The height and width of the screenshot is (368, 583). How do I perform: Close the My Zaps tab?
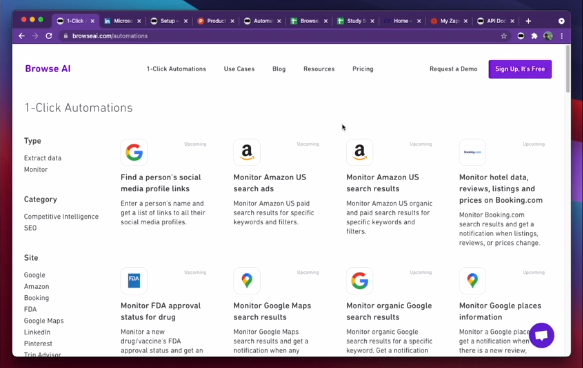point(466,21)
